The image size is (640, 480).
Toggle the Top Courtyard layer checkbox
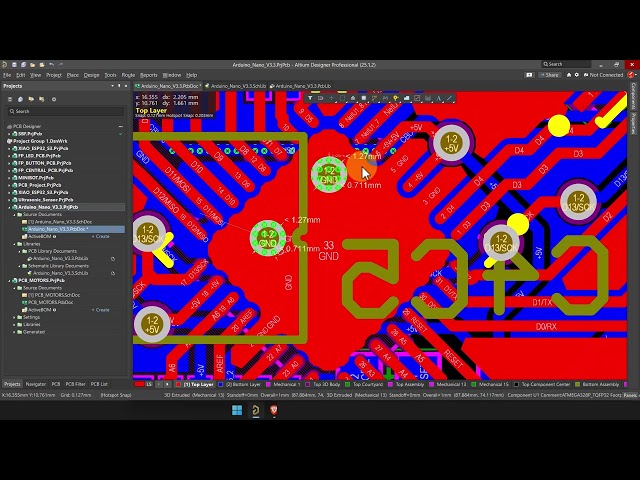point(348,384)
